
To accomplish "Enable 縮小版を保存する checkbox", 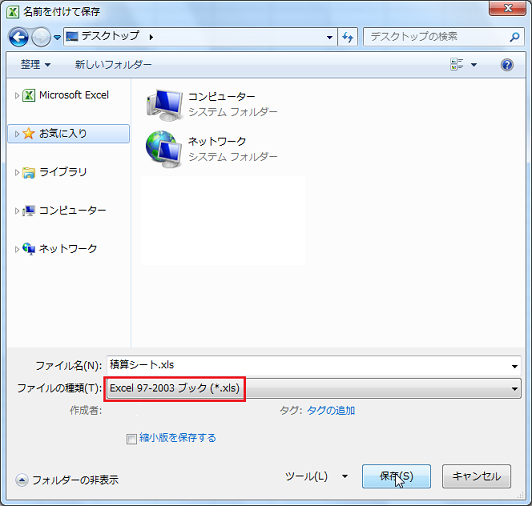I will pyautogui.click(x=131, y=439).
